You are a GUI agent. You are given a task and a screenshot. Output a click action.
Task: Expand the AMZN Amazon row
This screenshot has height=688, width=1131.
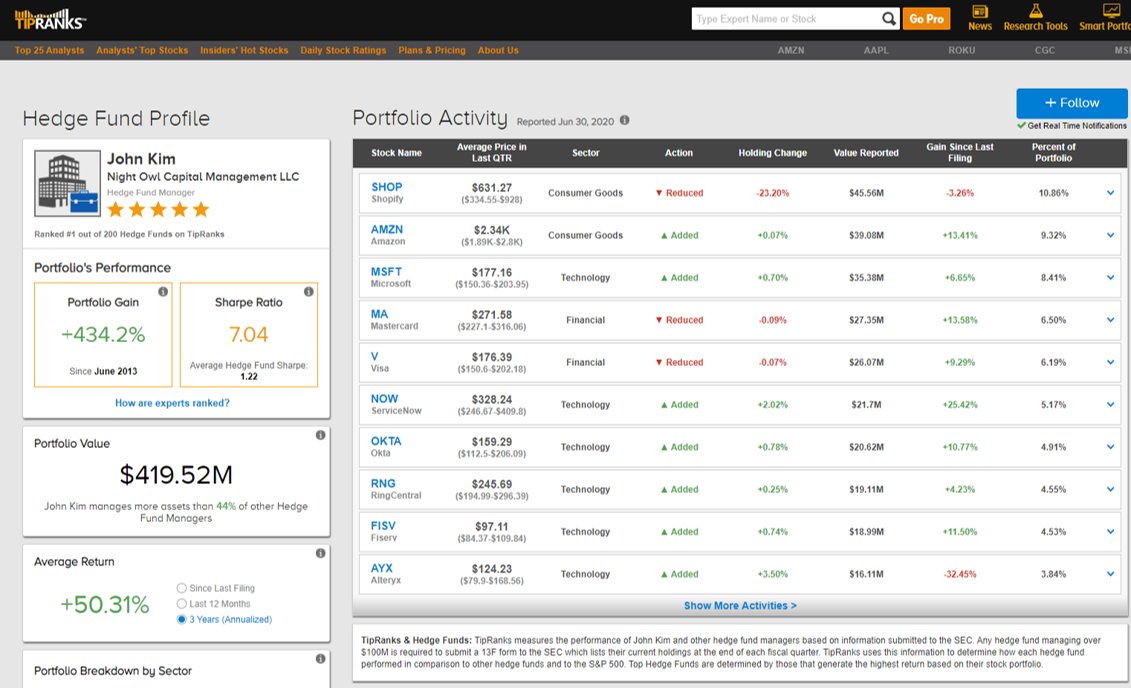click(1111, 235)
